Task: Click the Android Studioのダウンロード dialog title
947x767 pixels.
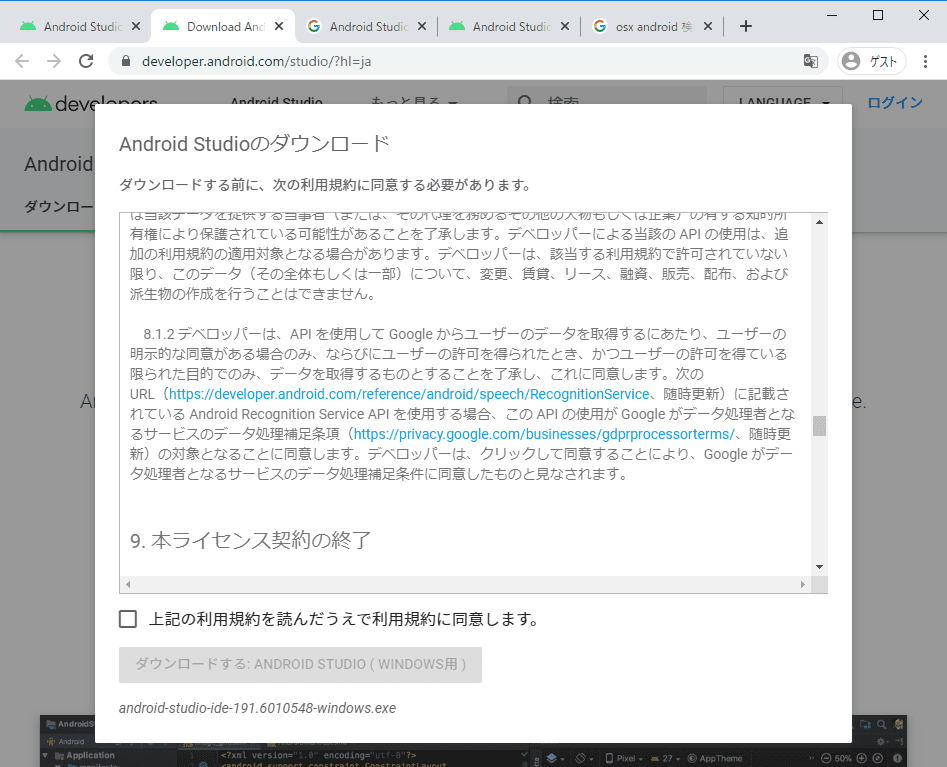Action: 254,144
